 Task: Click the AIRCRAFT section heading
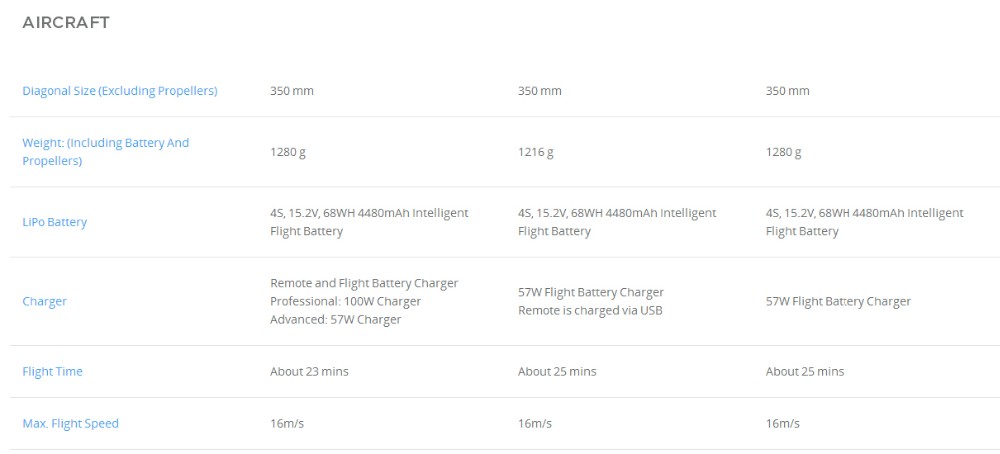coord(66,22)
